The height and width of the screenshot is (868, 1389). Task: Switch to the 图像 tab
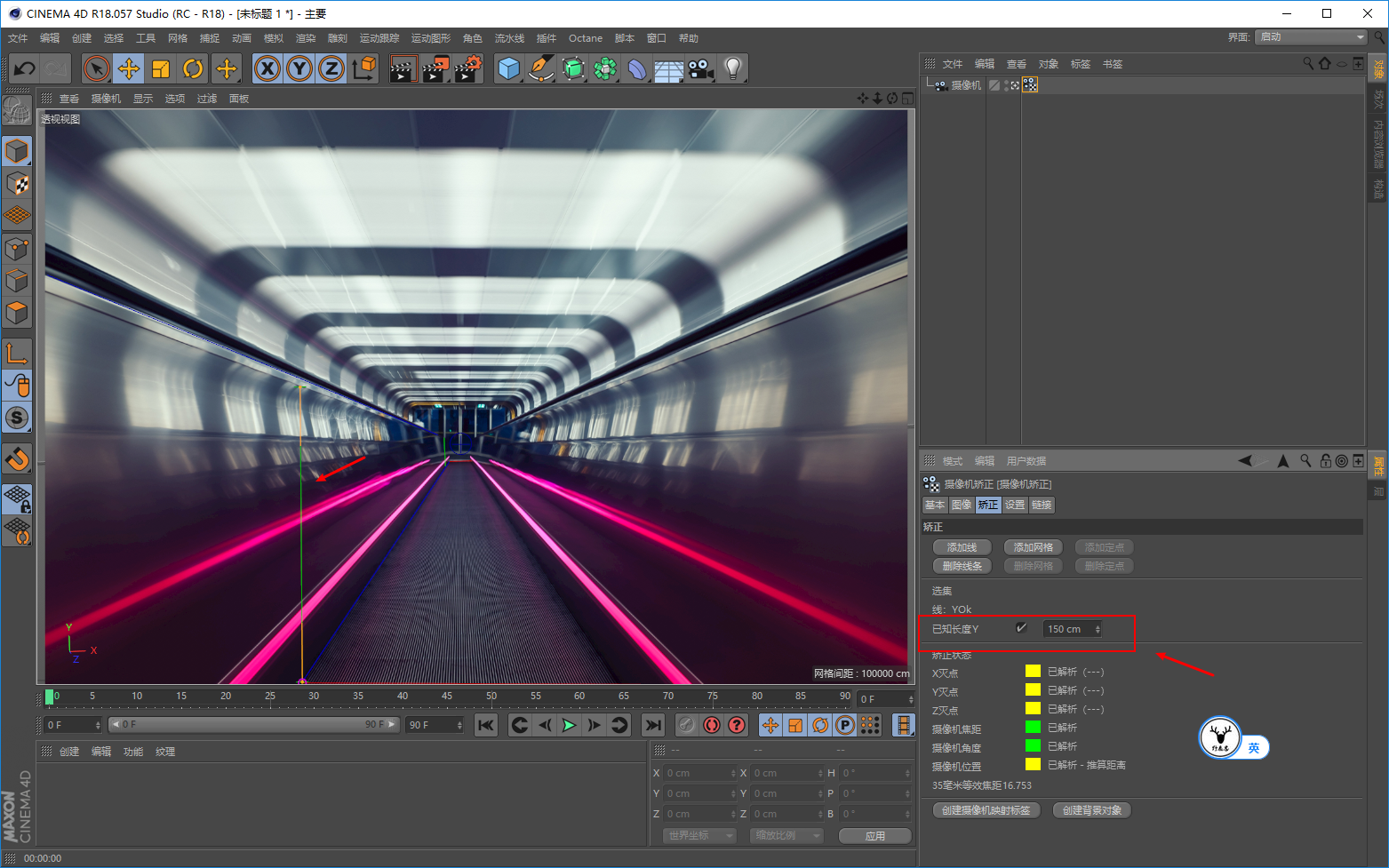(961, 505)
